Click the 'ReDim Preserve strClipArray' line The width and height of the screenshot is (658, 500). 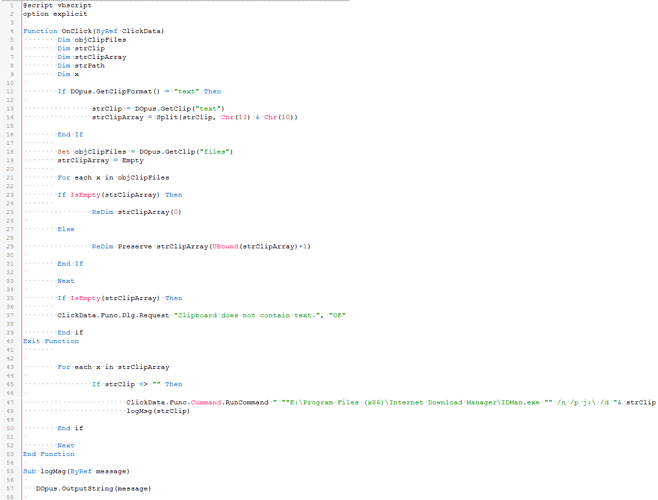[201, 246]
